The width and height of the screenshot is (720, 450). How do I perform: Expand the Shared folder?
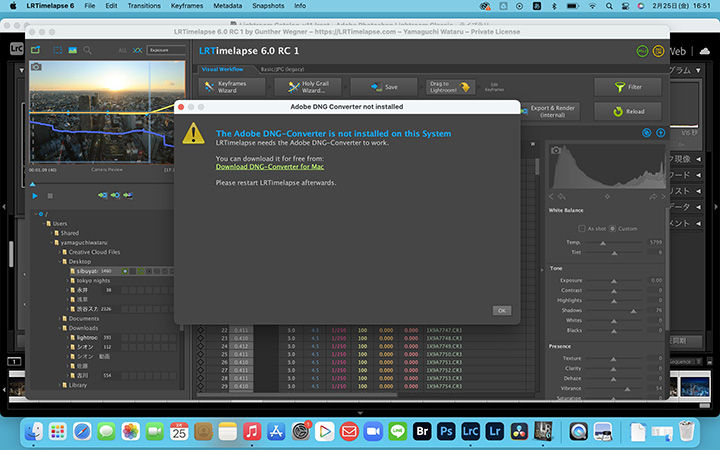51,233
